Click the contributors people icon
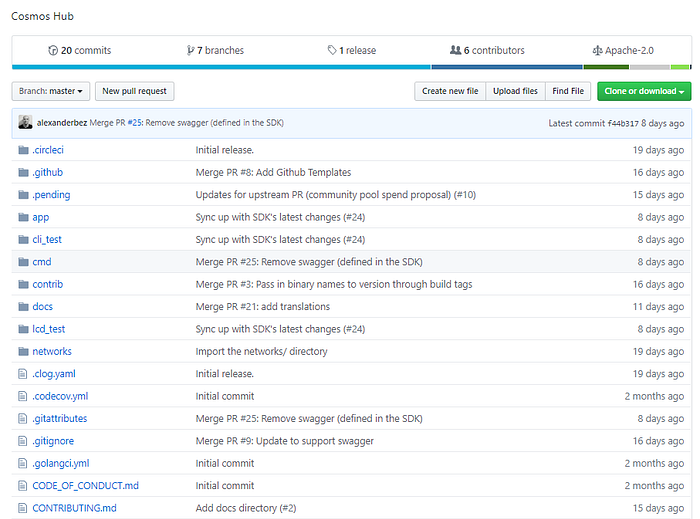Viewport: 700px width, 519px height. tap(455, 50)
